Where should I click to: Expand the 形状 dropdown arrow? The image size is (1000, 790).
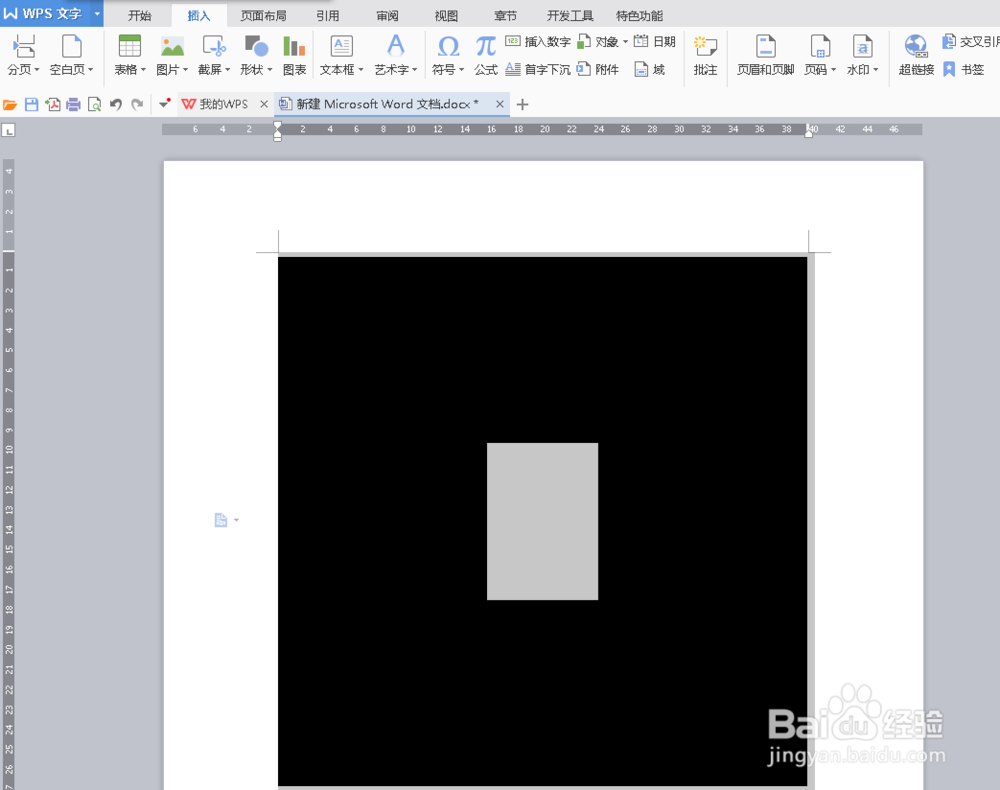pyautogui.click(x=270, y=69)
